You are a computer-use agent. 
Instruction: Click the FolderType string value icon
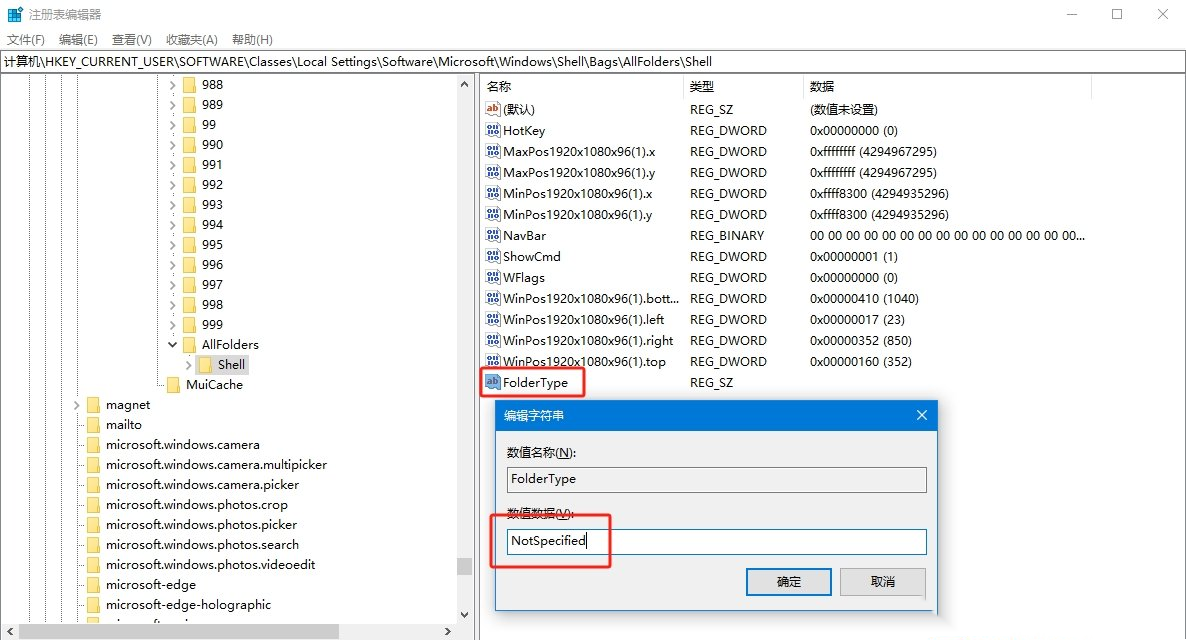492,382
